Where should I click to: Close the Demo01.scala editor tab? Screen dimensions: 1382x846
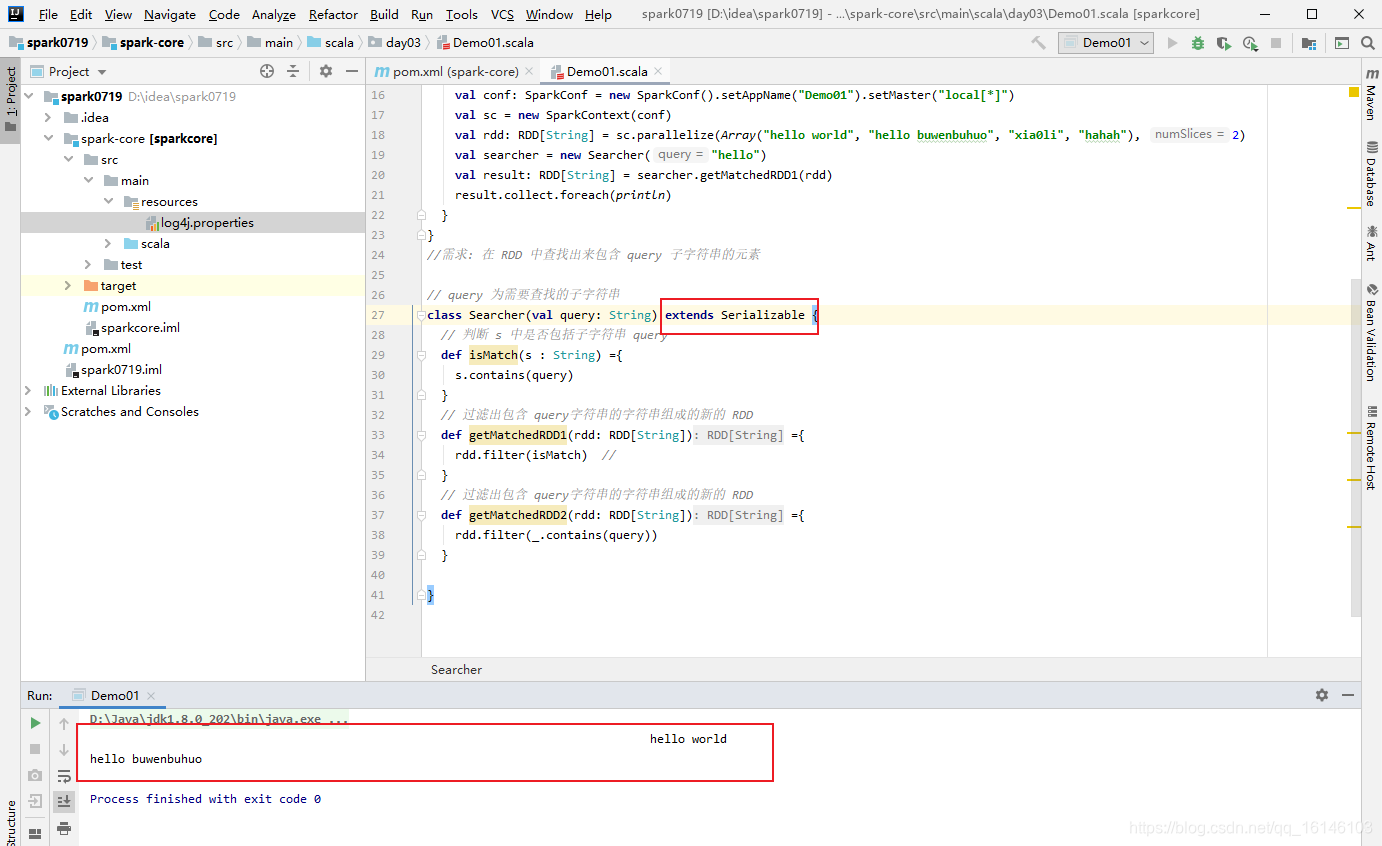[x=659, y=72]
